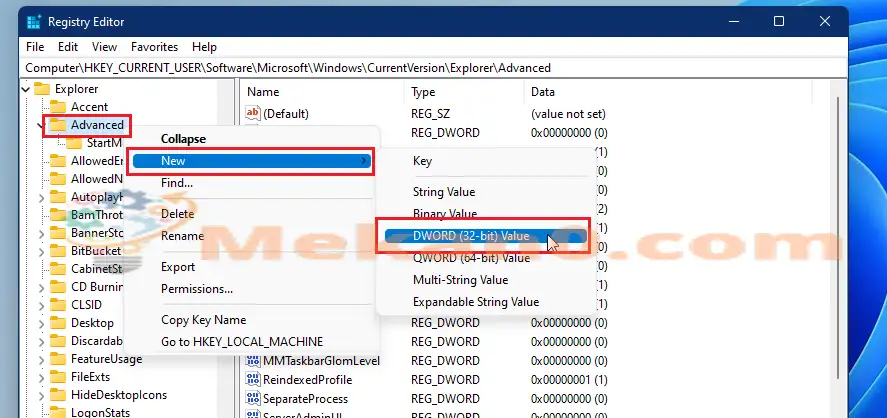This screenshot has height=418, width=887.
Task: Click the Desktop folder icon in tree
Action: coord(58,323)
